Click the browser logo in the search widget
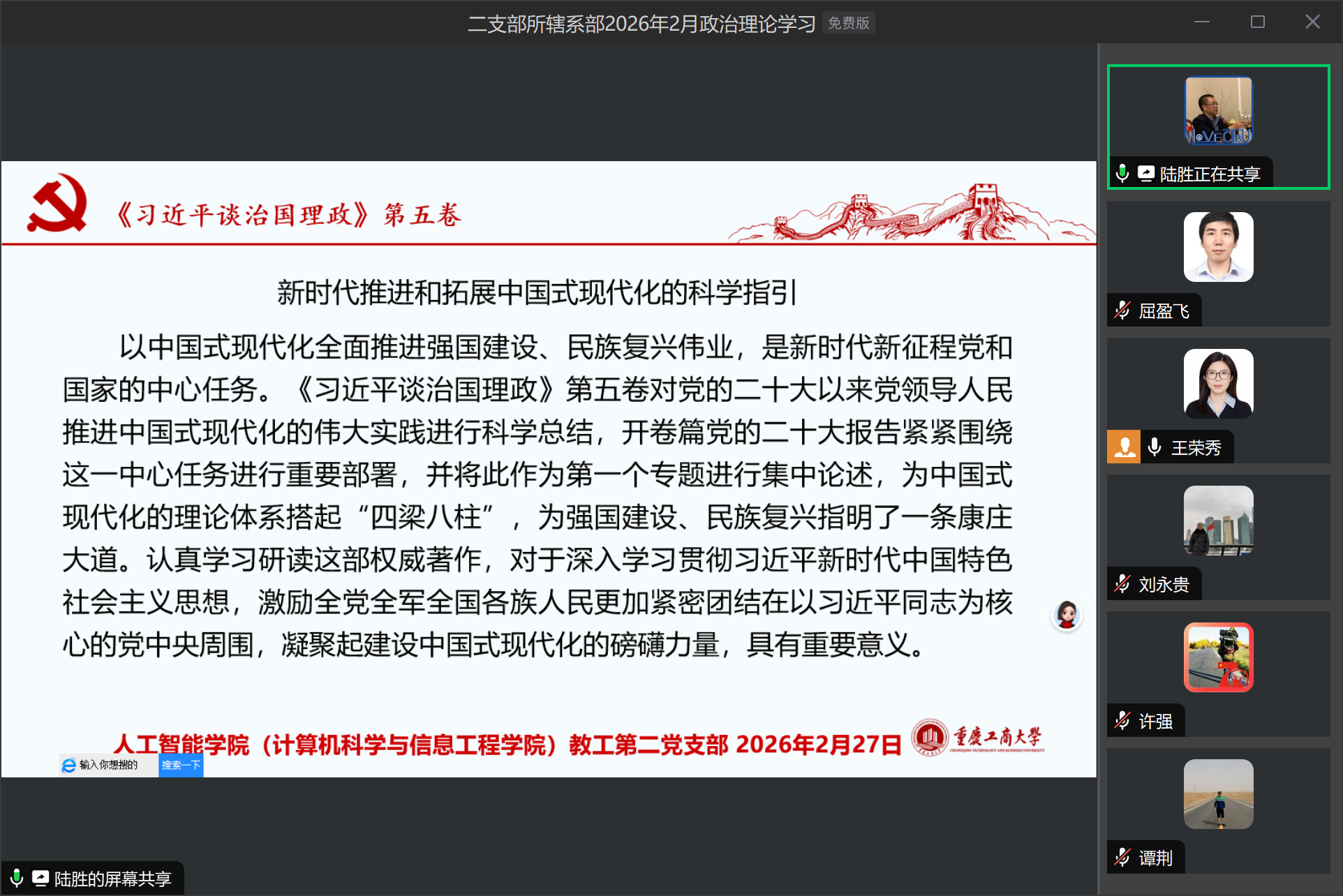The width and height of the screenshot is (1343, 896). [69, 766]
